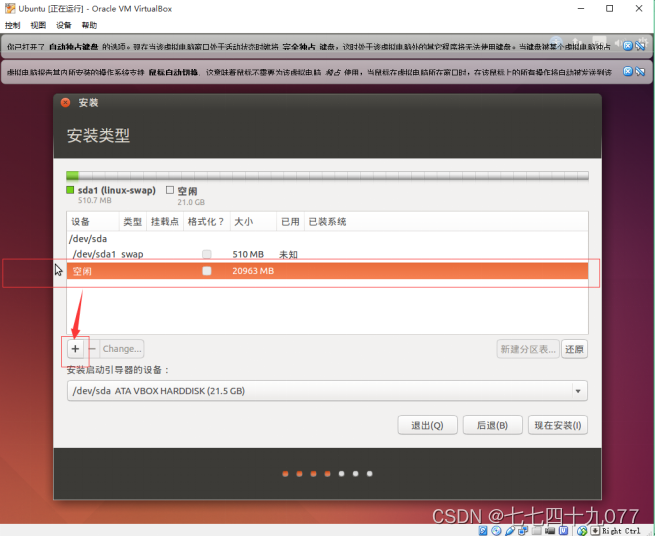The width and height of the screenshot is (655, 536).
Task: Click the 20963 MB size value
Action: (253, 271)
